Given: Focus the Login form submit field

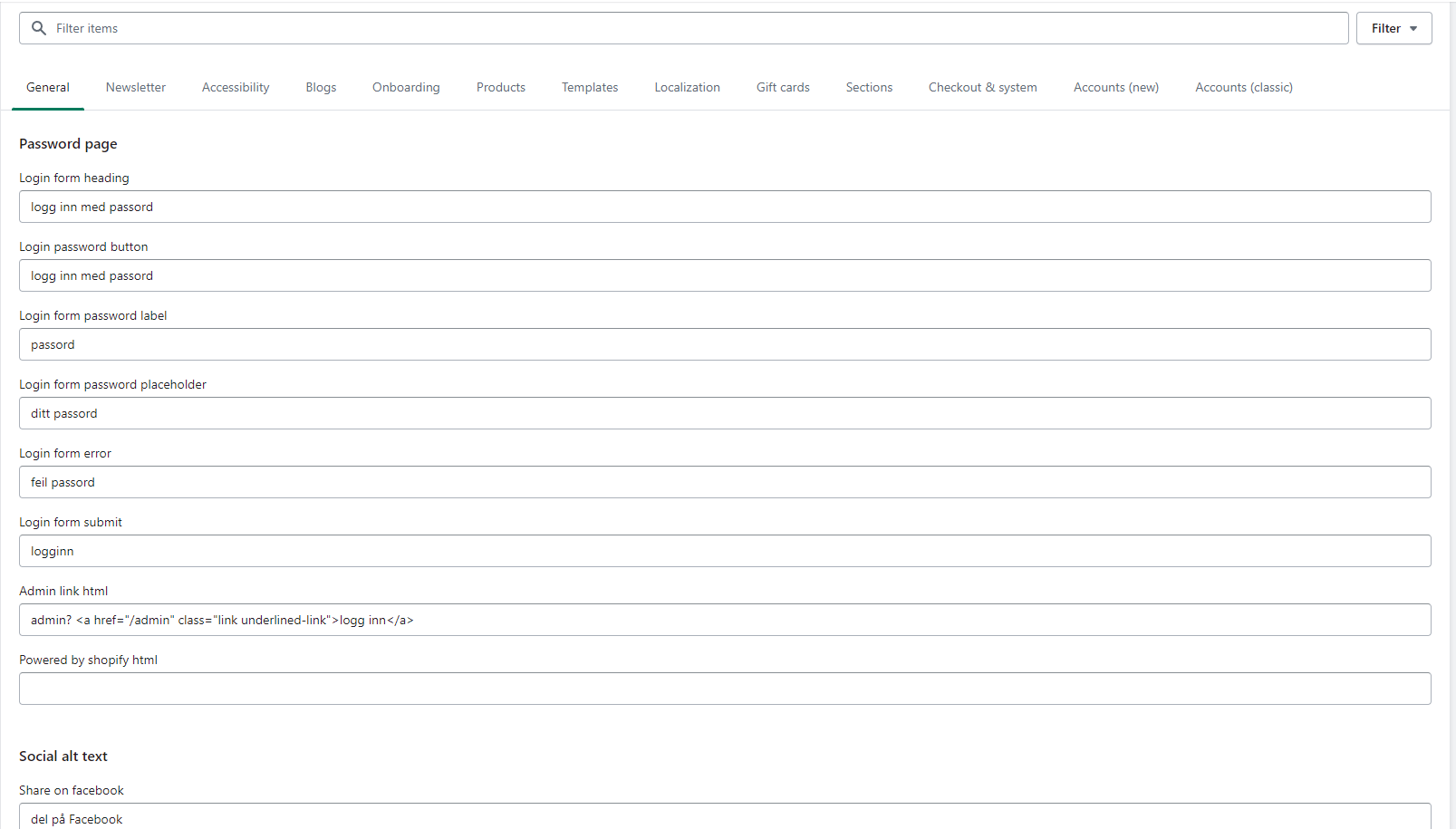Looking at the screenshot, I should click(725, 551).
